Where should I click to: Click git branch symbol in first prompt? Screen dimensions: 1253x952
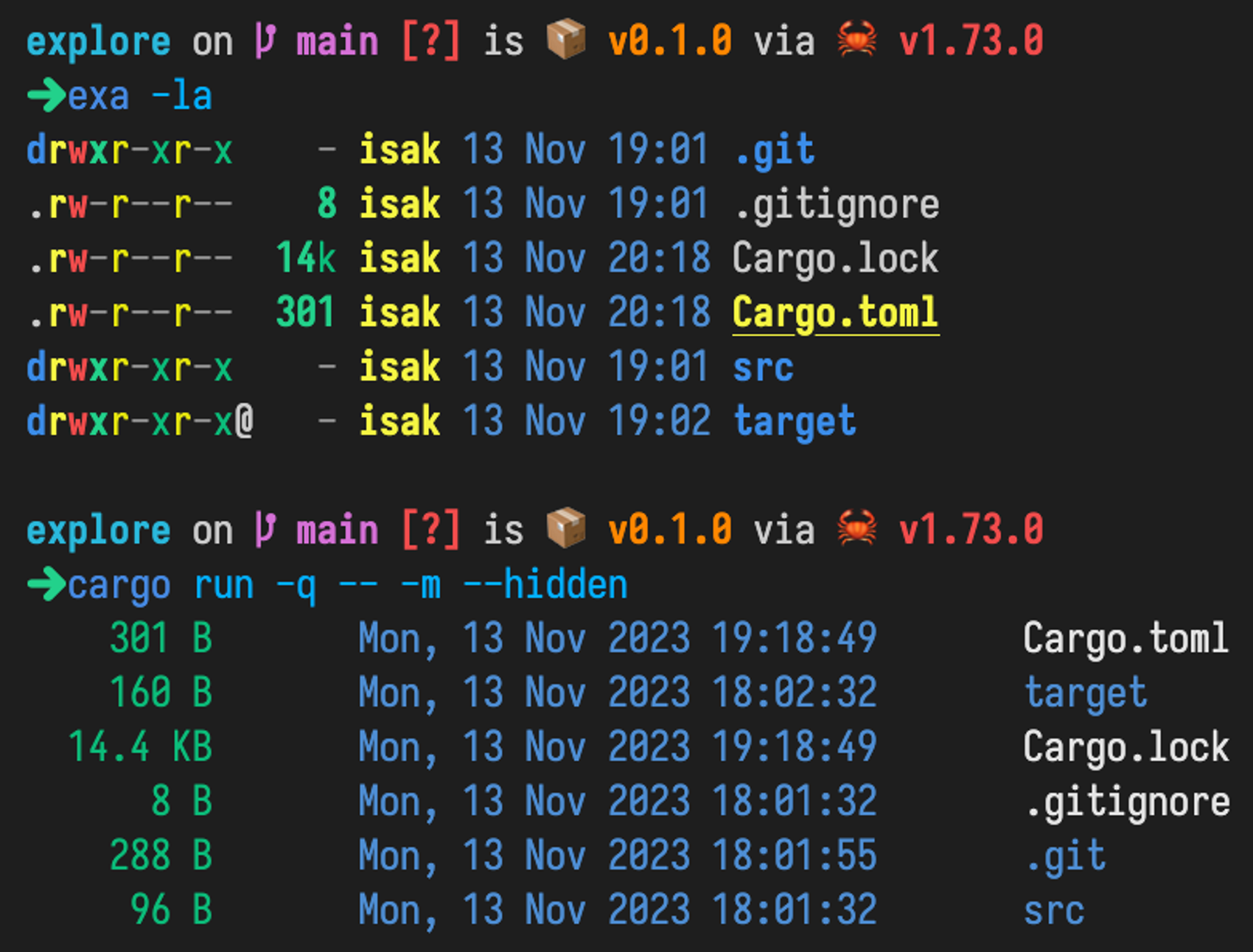click(x=265, y=40)
